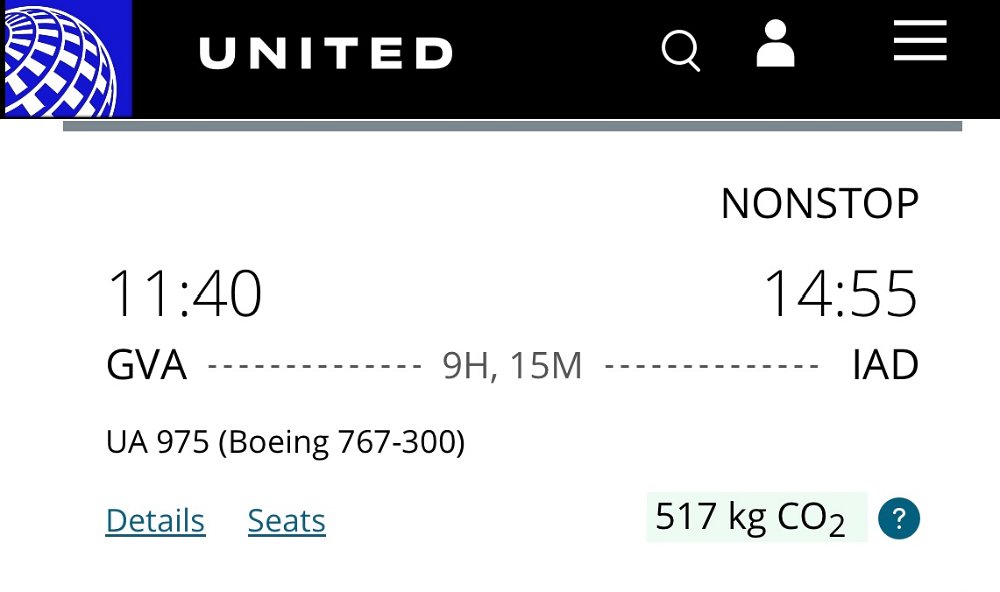Click the gray bar below the header

(512, 127)
